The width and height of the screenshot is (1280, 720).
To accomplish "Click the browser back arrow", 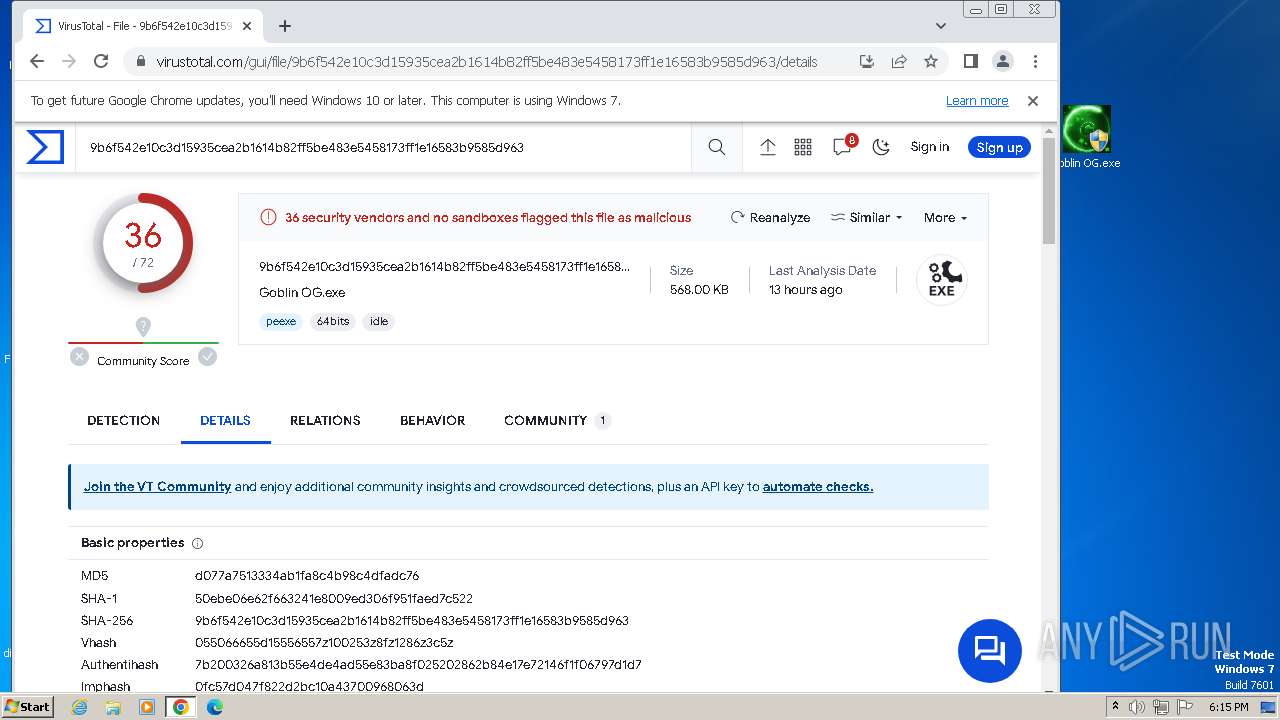I will tap(37, 61).
